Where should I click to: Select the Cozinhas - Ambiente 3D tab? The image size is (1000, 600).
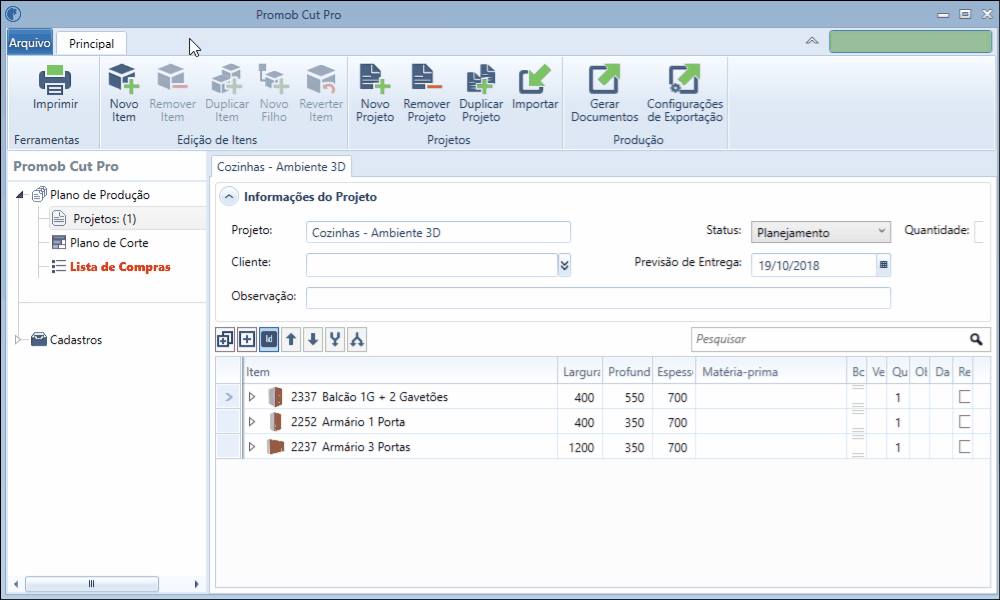click(x=281, y=166)
